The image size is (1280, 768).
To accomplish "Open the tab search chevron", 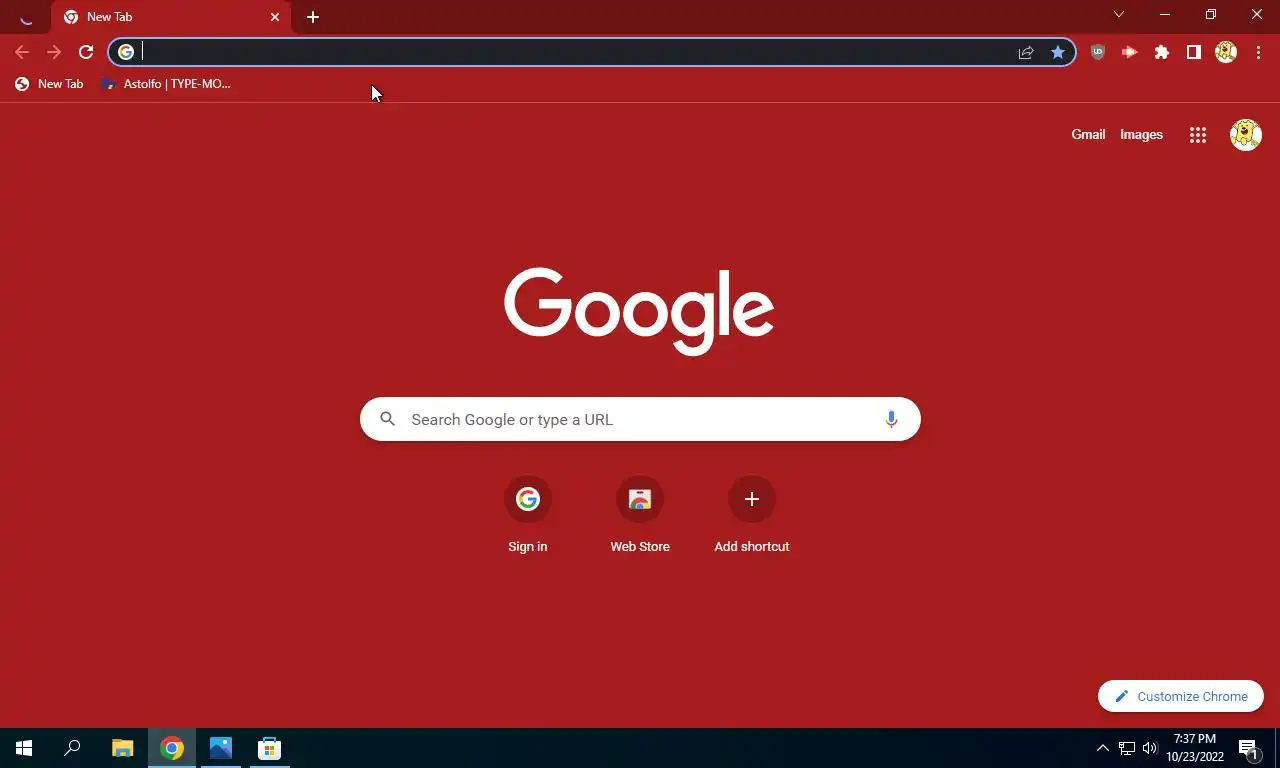I will (x=1119, y=15).
